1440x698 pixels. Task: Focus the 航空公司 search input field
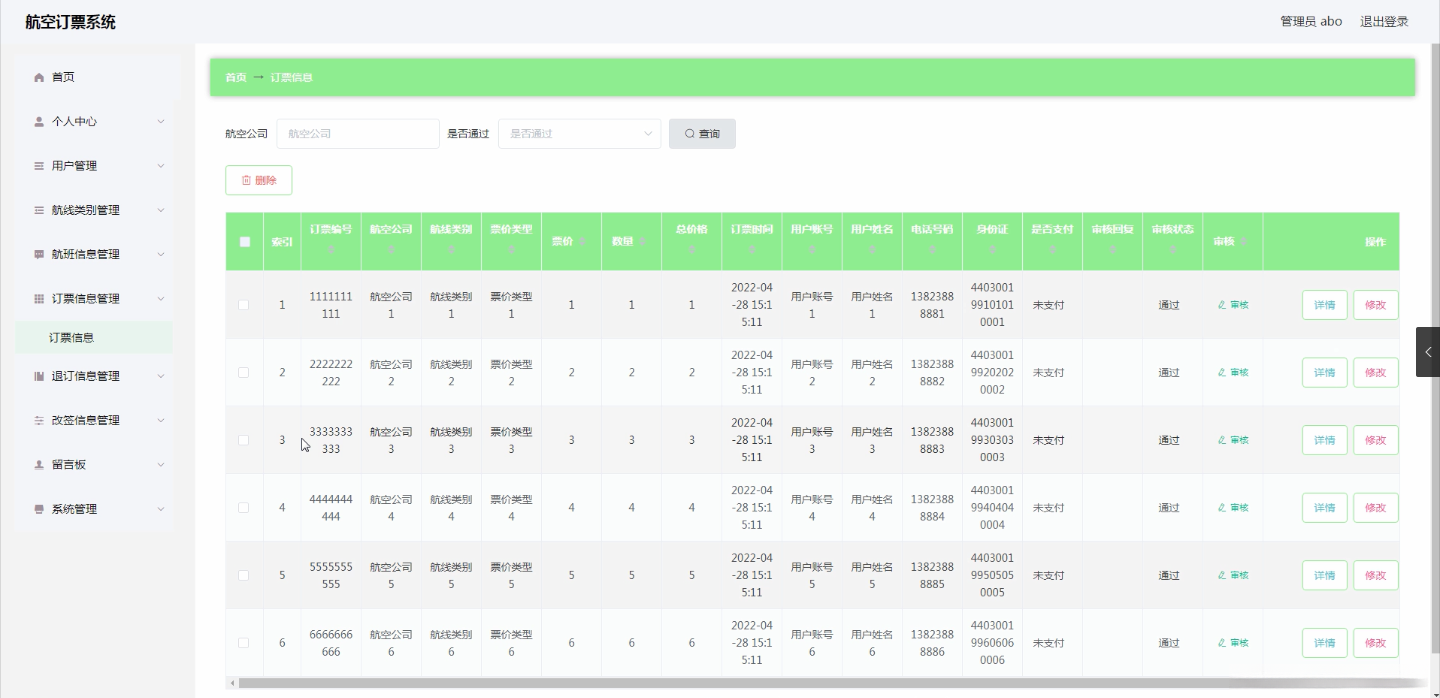coord(358,134)
